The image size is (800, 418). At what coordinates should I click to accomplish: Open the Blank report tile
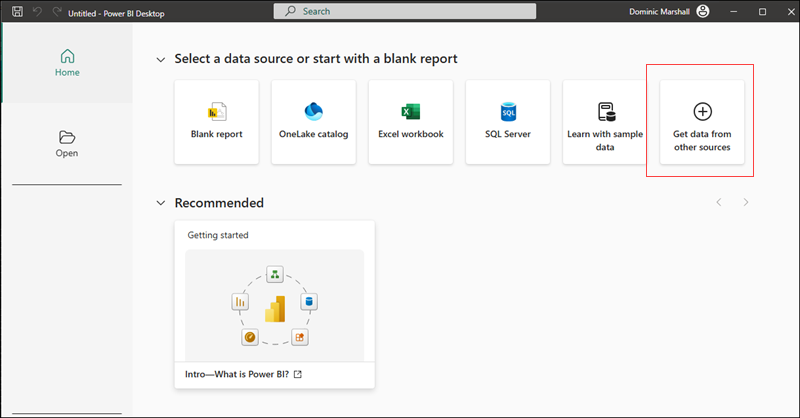(x=216, y=122)
